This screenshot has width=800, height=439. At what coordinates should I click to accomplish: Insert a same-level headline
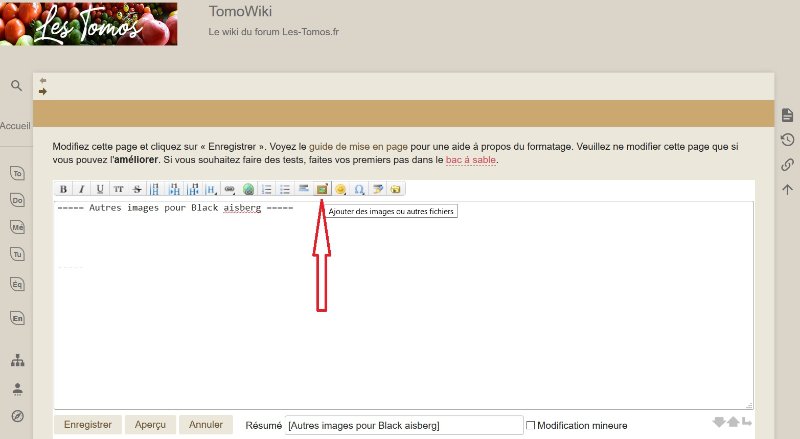tap(155, 189)
